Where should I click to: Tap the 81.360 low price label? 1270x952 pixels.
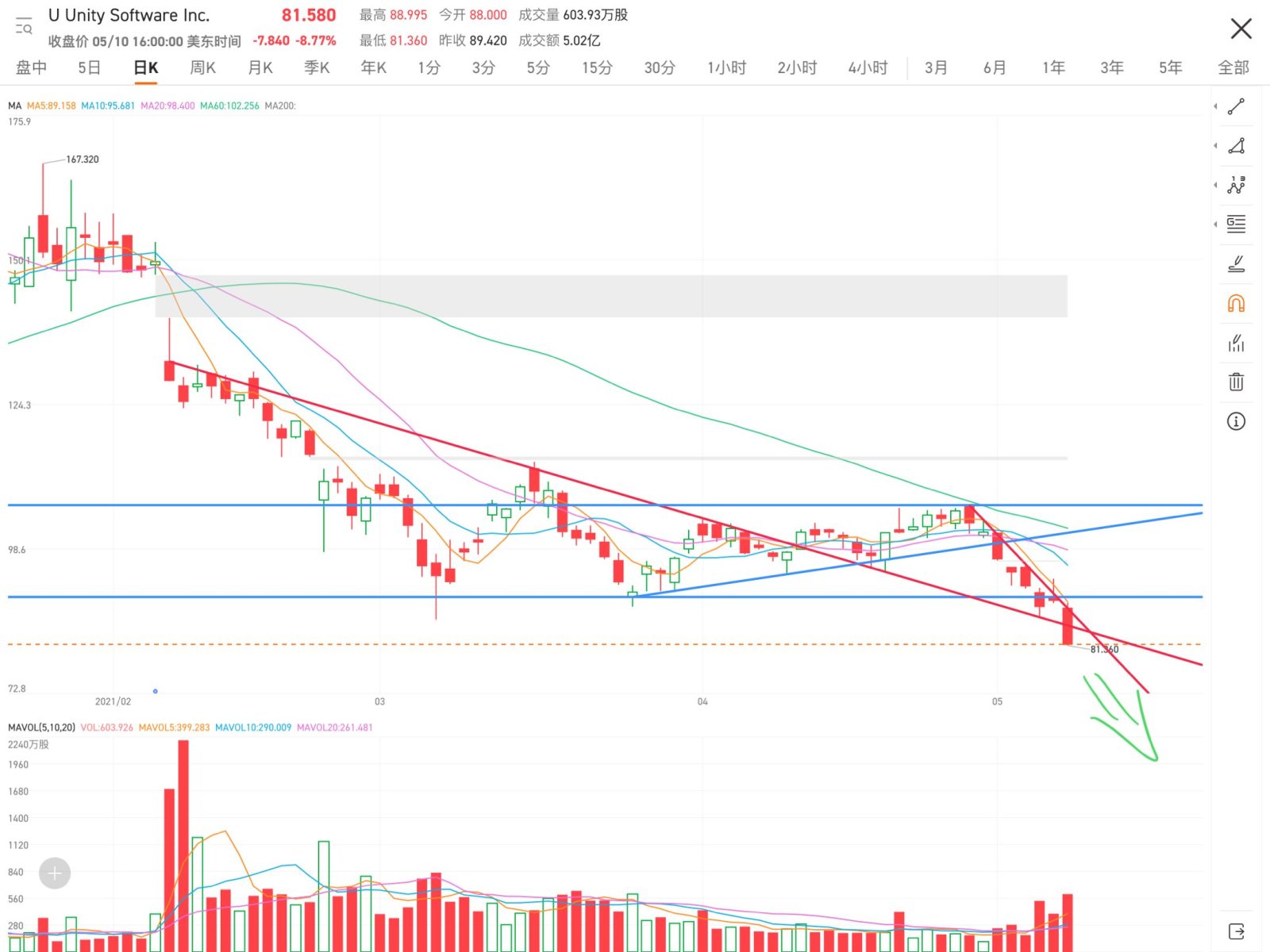click(1104, 649)
